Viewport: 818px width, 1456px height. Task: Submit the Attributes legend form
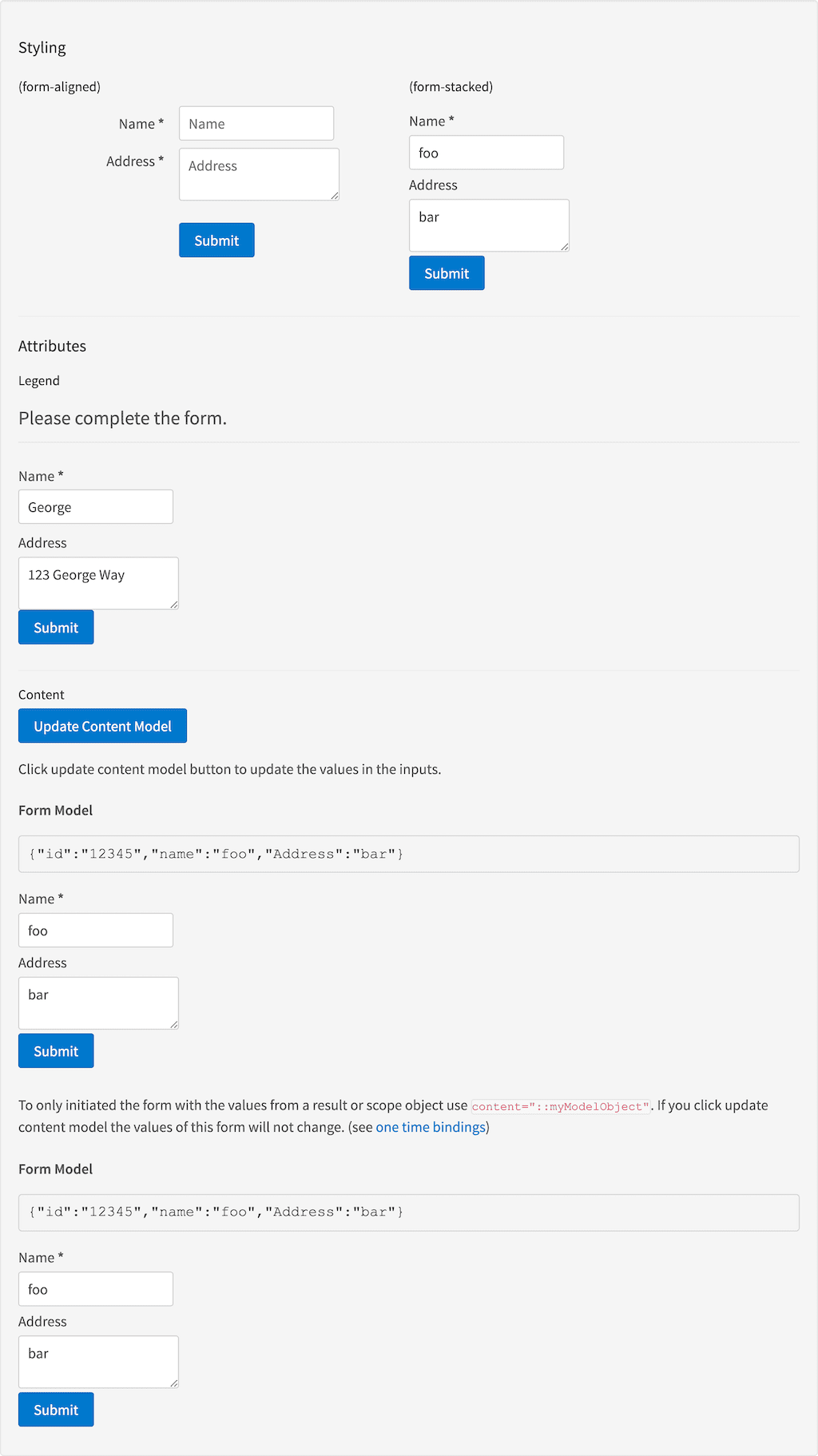click(x=56, y=628)
